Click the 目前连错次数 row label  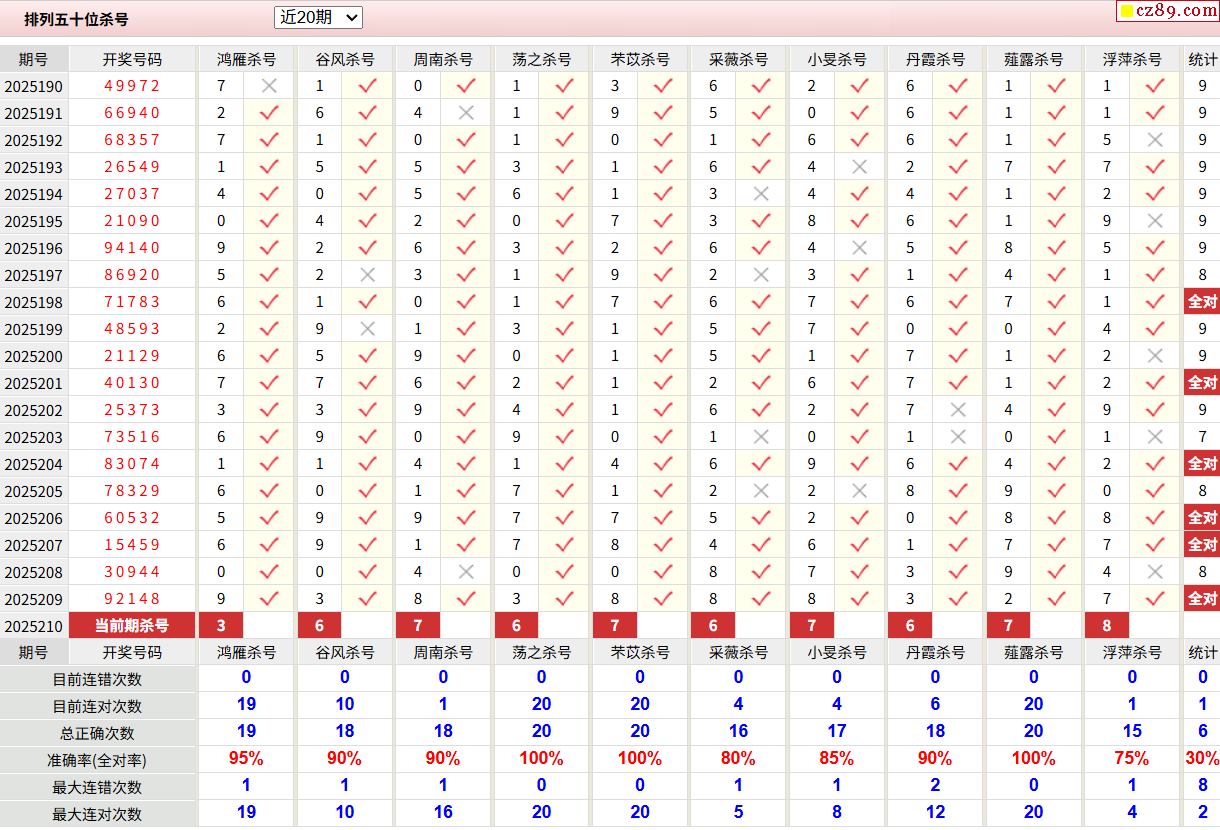pyautogui.click(x=97, y=679)
